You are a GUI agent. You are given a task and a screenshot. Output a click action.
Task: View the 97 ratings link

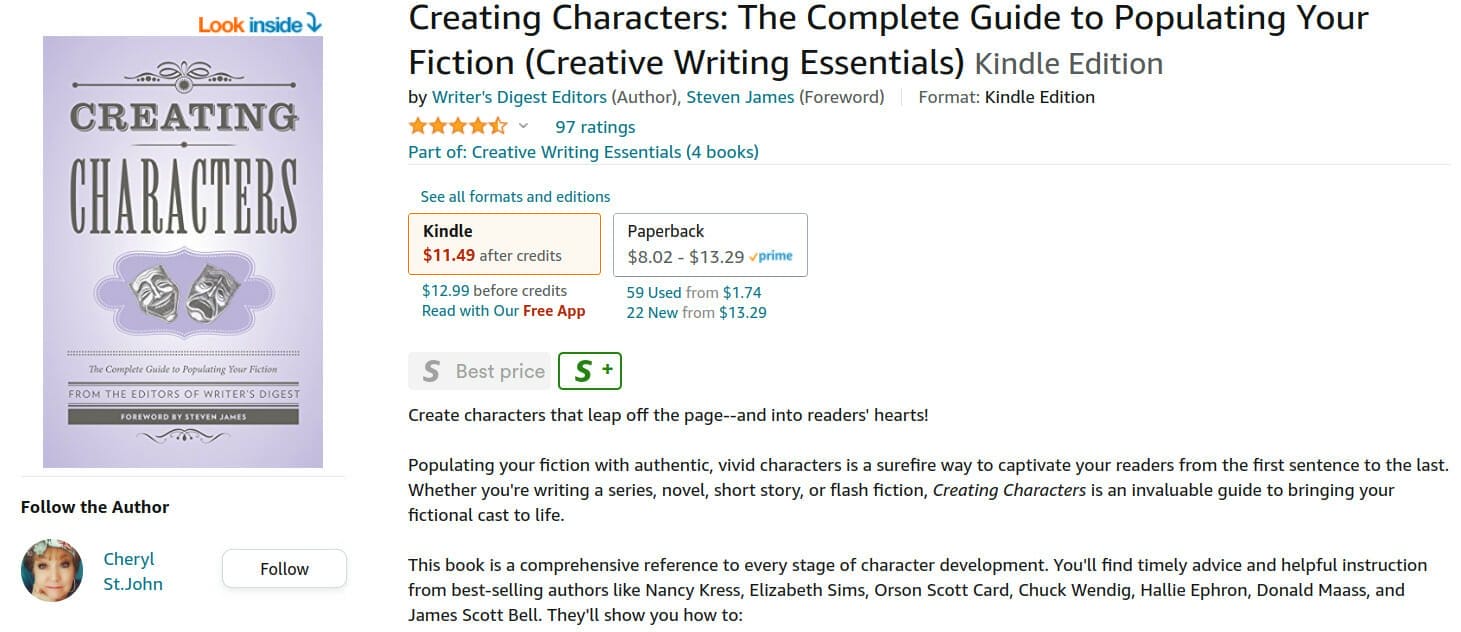point(595,127)
